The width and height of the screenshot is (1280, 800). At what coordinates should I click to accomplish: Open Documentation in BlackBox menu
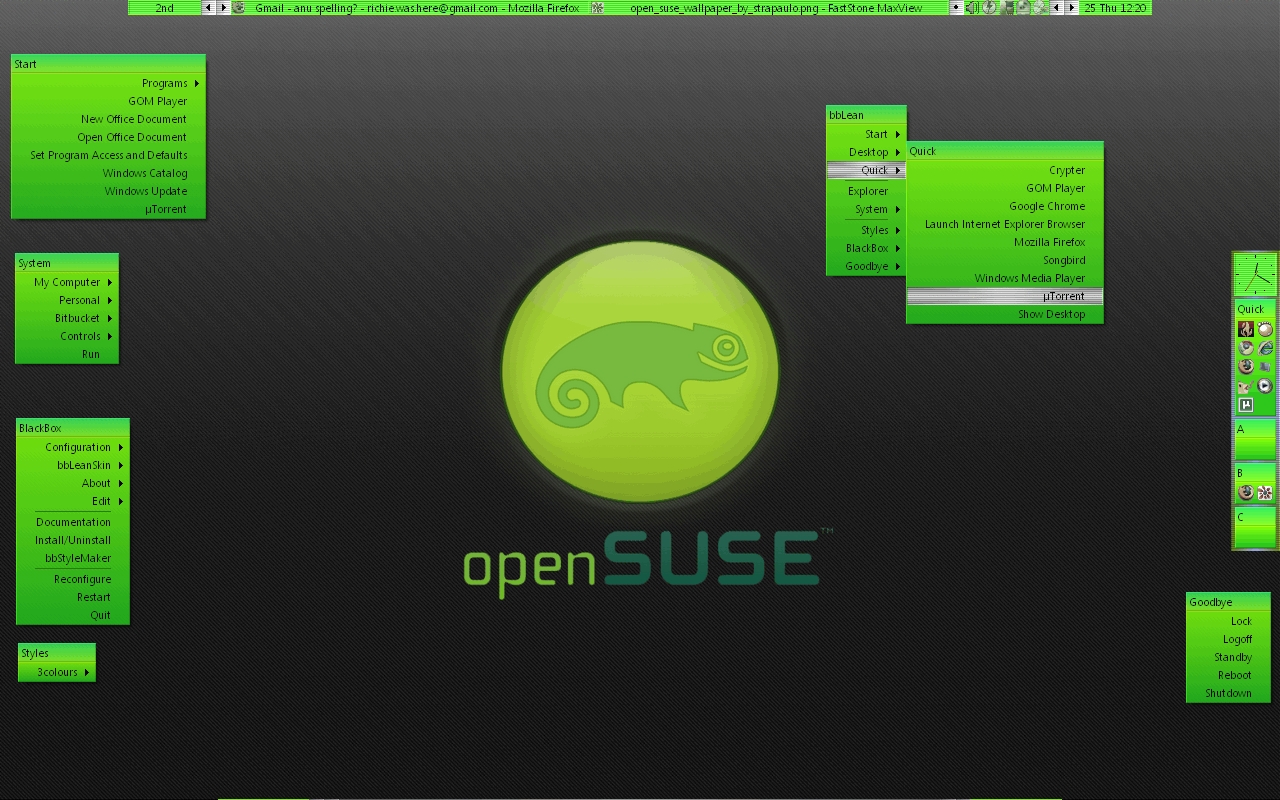click(x=73, y=522)
